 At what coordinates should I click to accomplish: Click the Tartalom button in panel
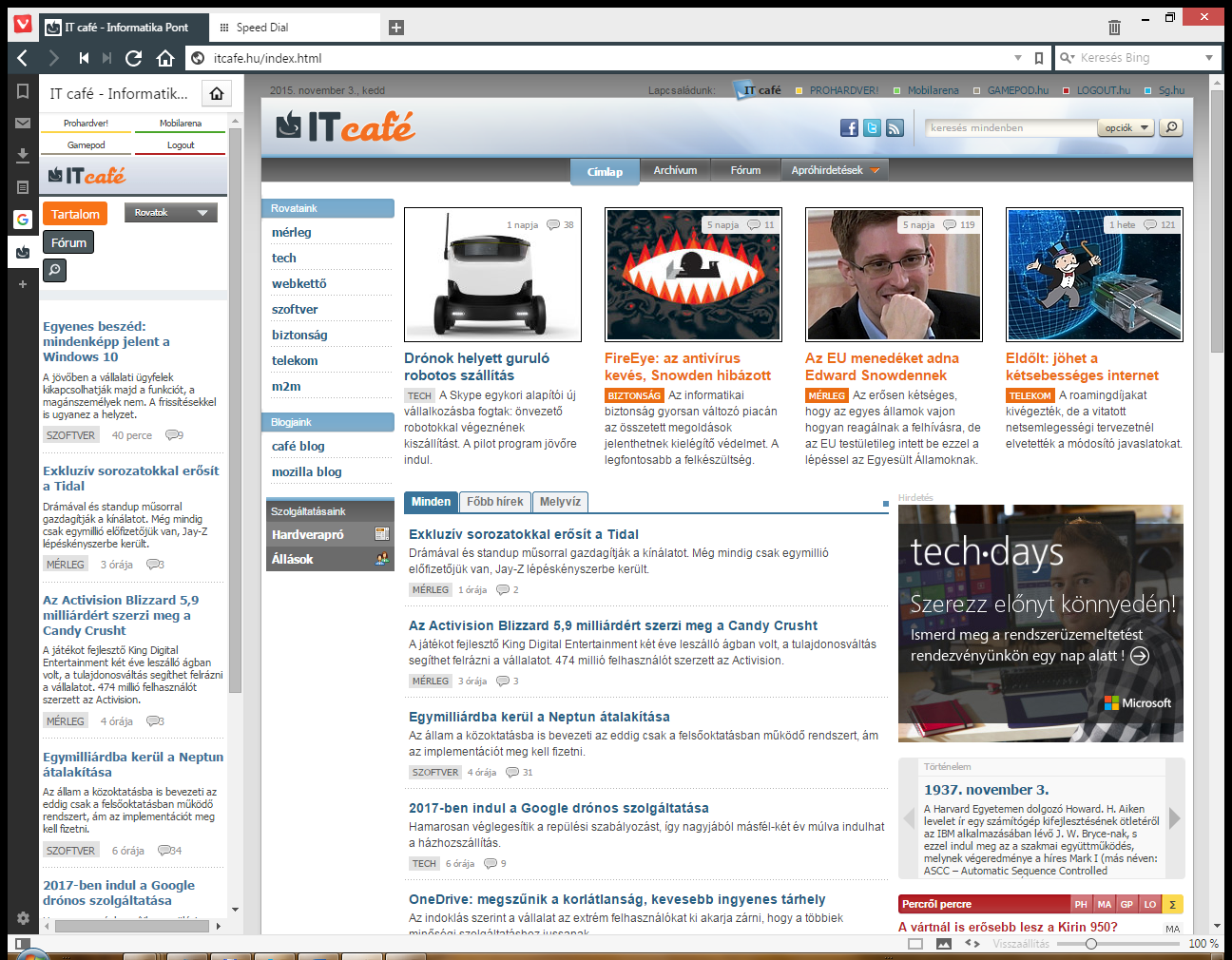click(75, 214)
